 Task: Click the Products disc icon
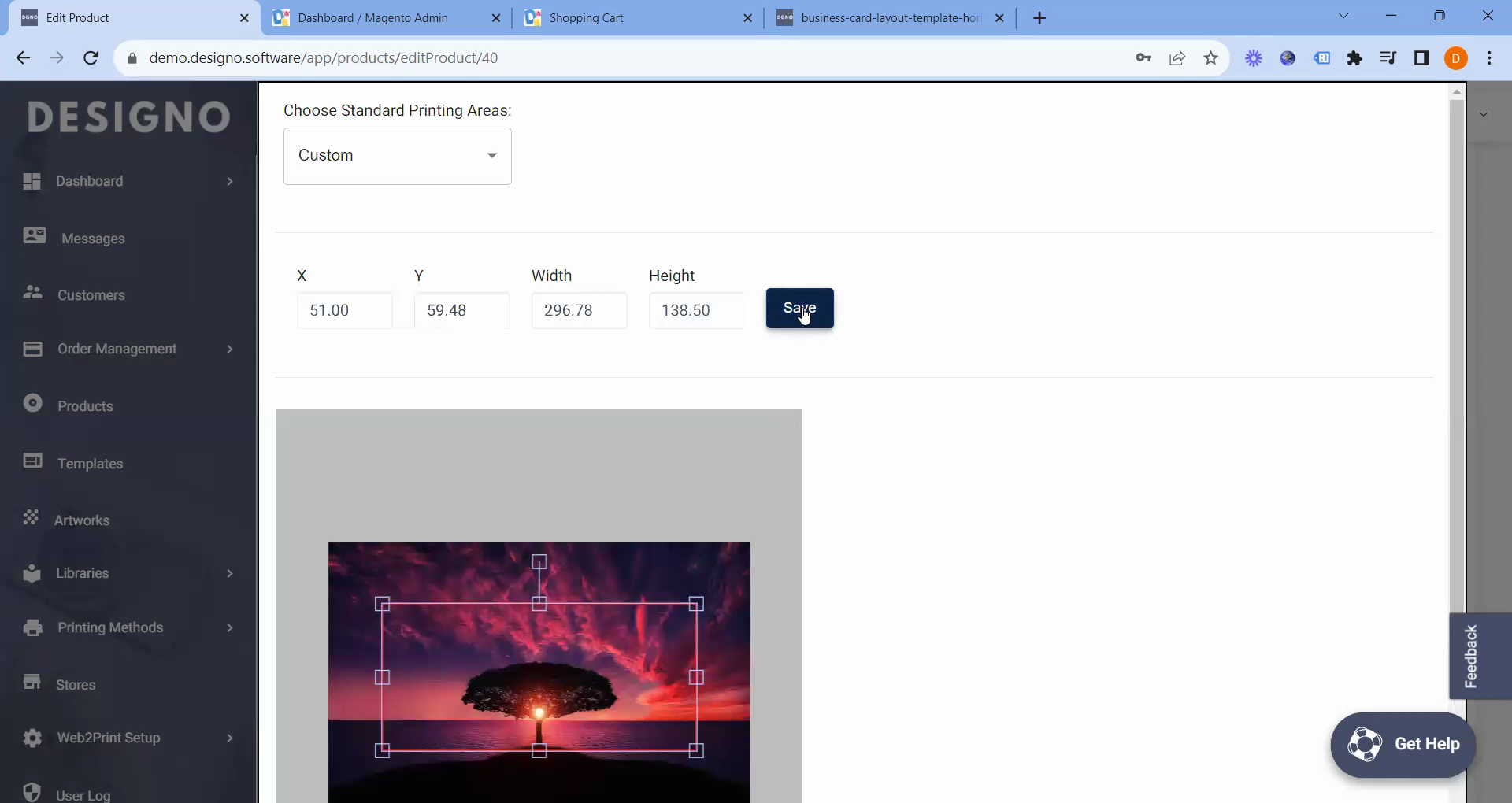(x=32, y=404)
